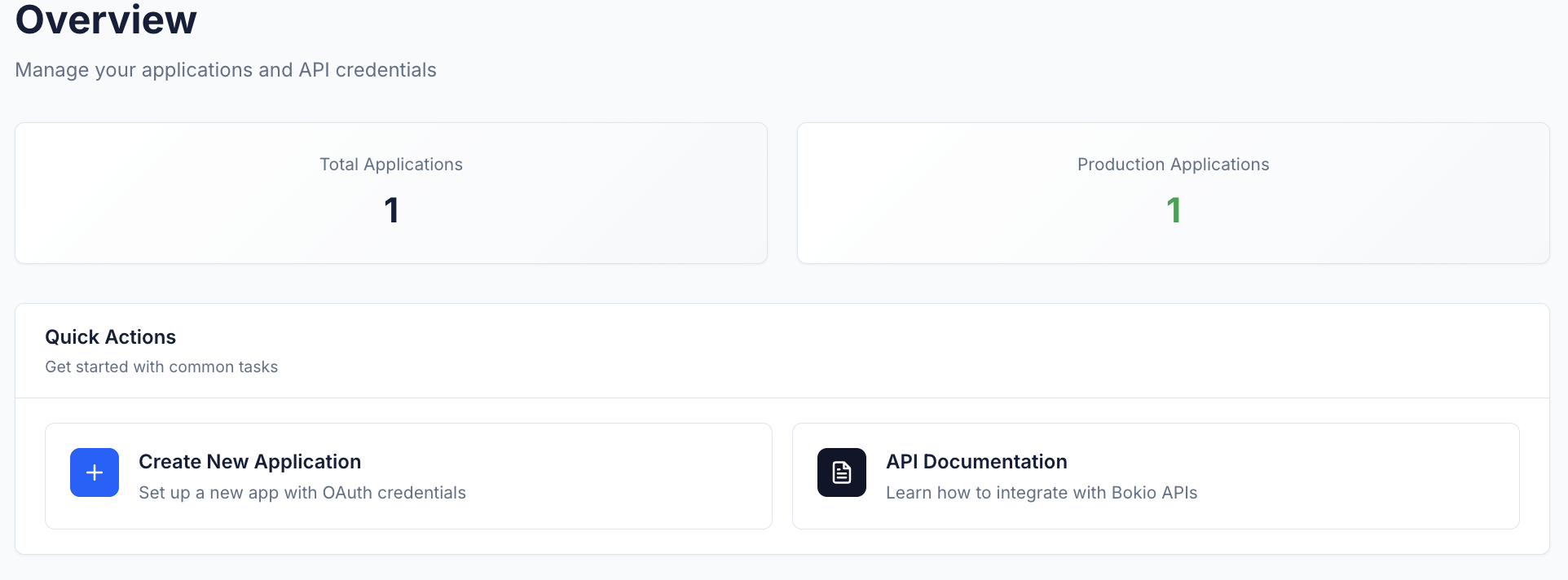The image size is (1568, 580).
Task: Click the 'Total Applications' label text
Action: [391, 165]
